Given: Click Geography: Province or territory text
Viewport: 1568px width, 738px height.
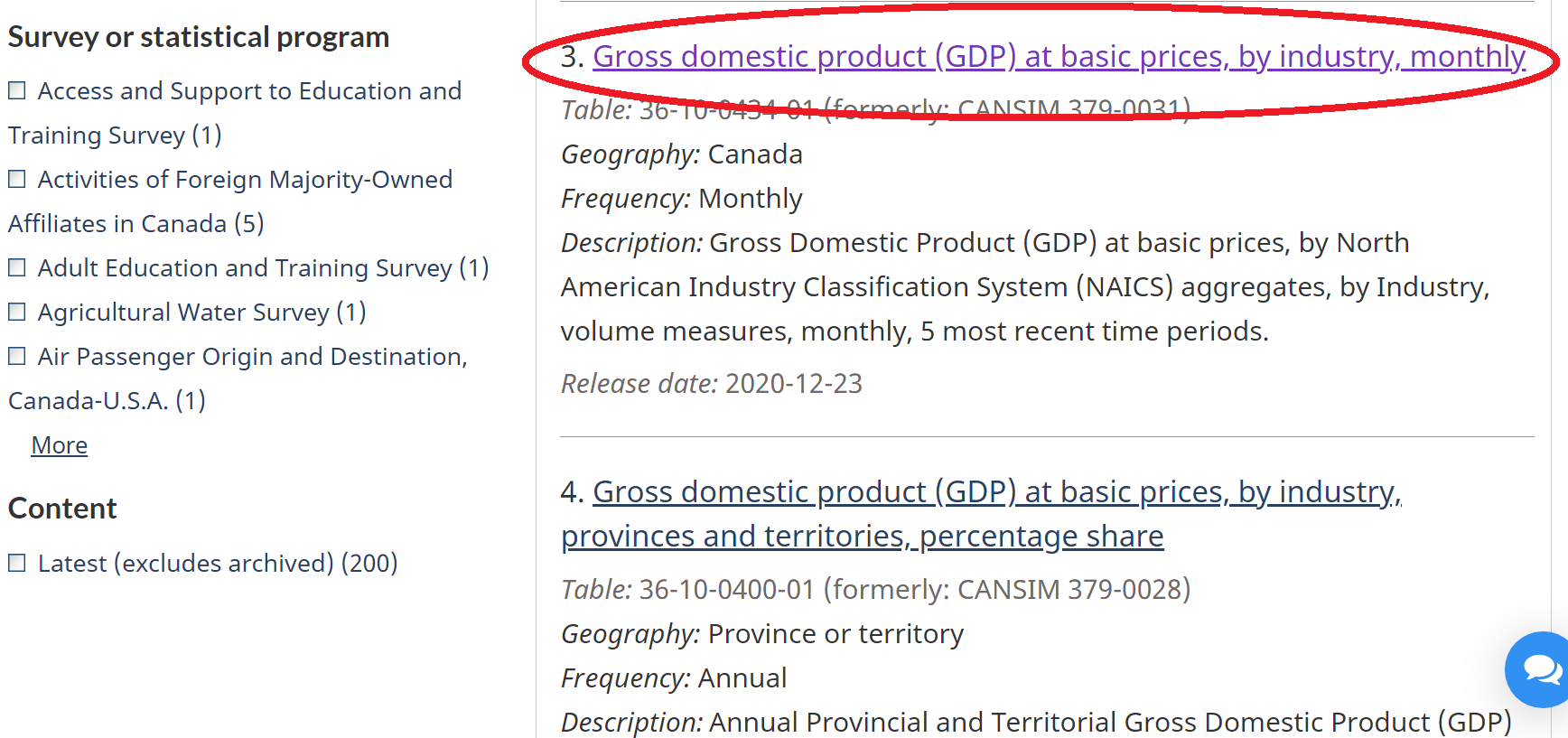Looking at the screenshot, I should (762, 634).
